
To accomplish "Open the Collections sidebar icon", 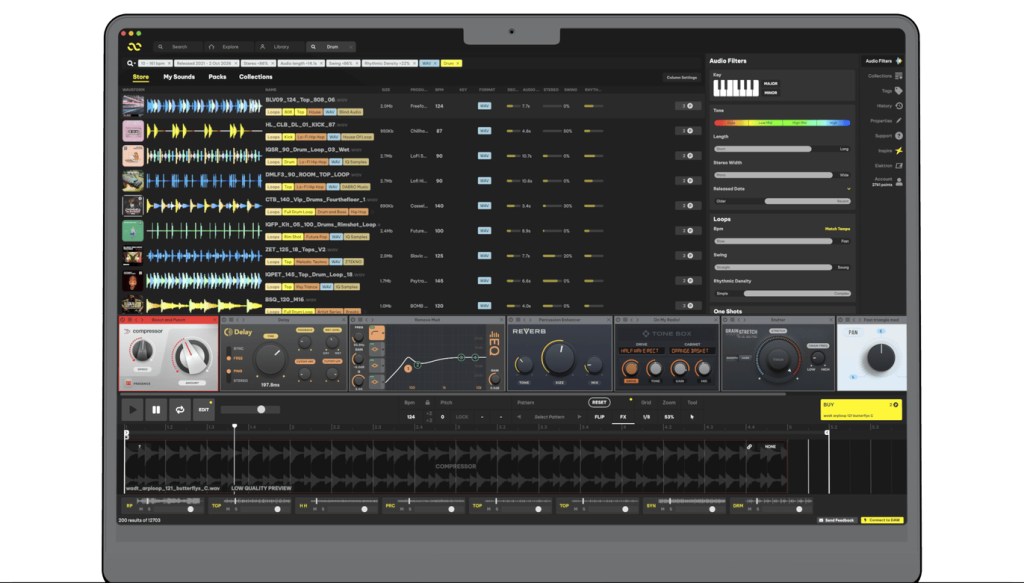I will click(x=899, y=76).
